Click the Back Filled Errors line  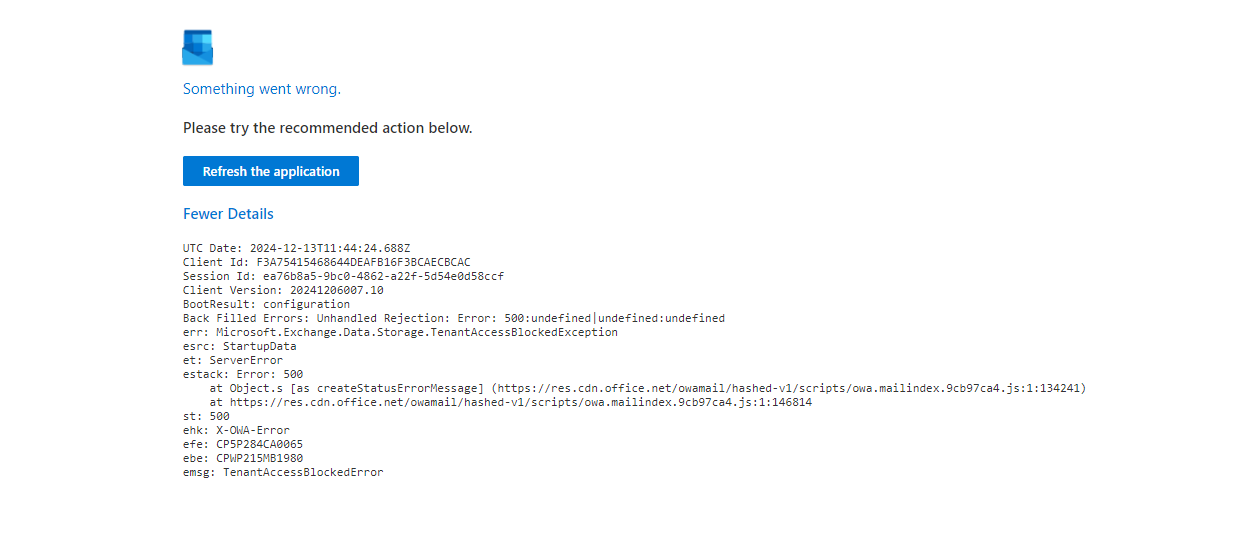point(453,318)
